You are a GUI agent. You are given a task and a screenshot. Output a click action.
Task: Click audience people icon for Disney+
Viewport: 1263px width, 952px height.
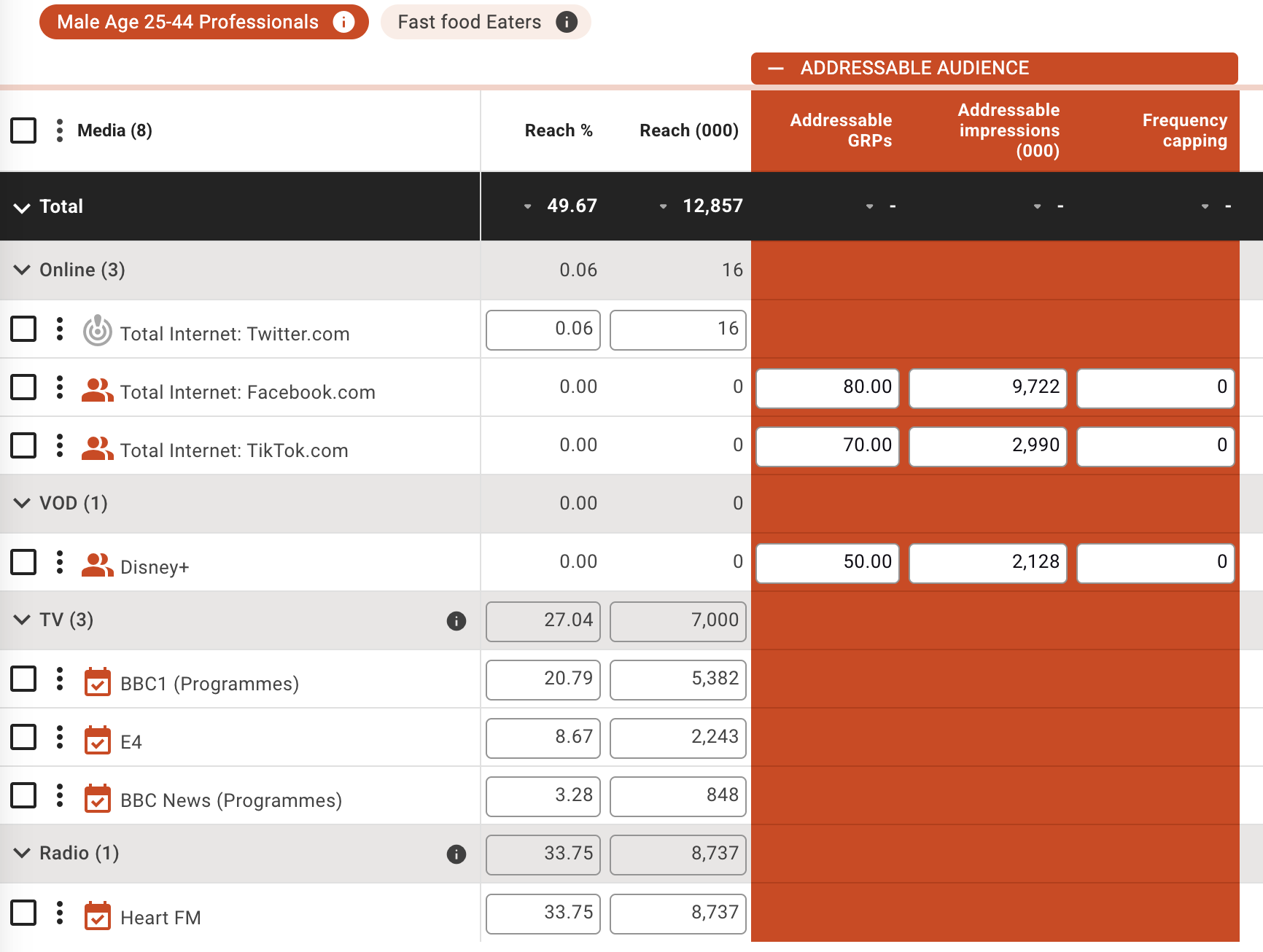click(97, 565)
